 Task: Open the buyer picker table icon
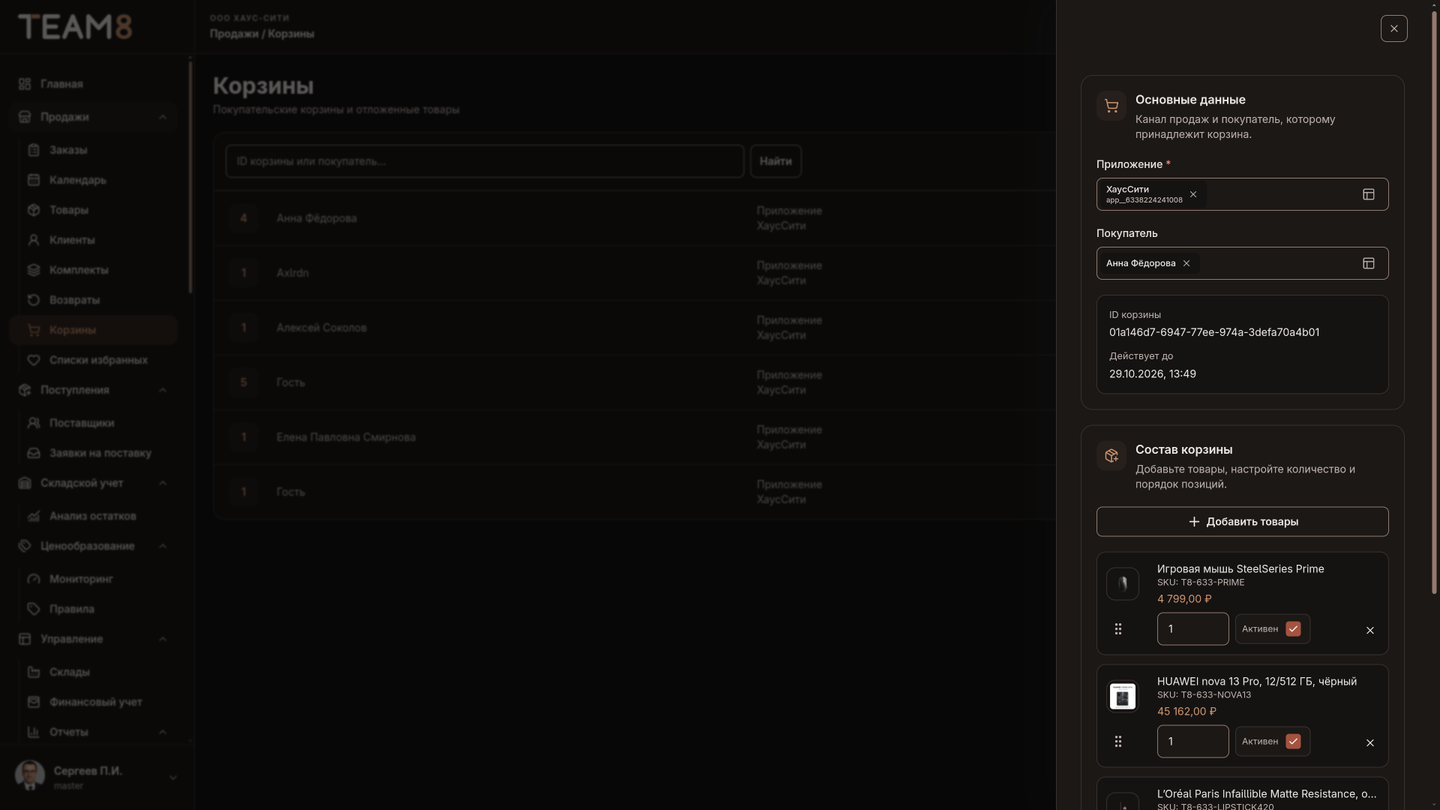tap(1369, 263)
